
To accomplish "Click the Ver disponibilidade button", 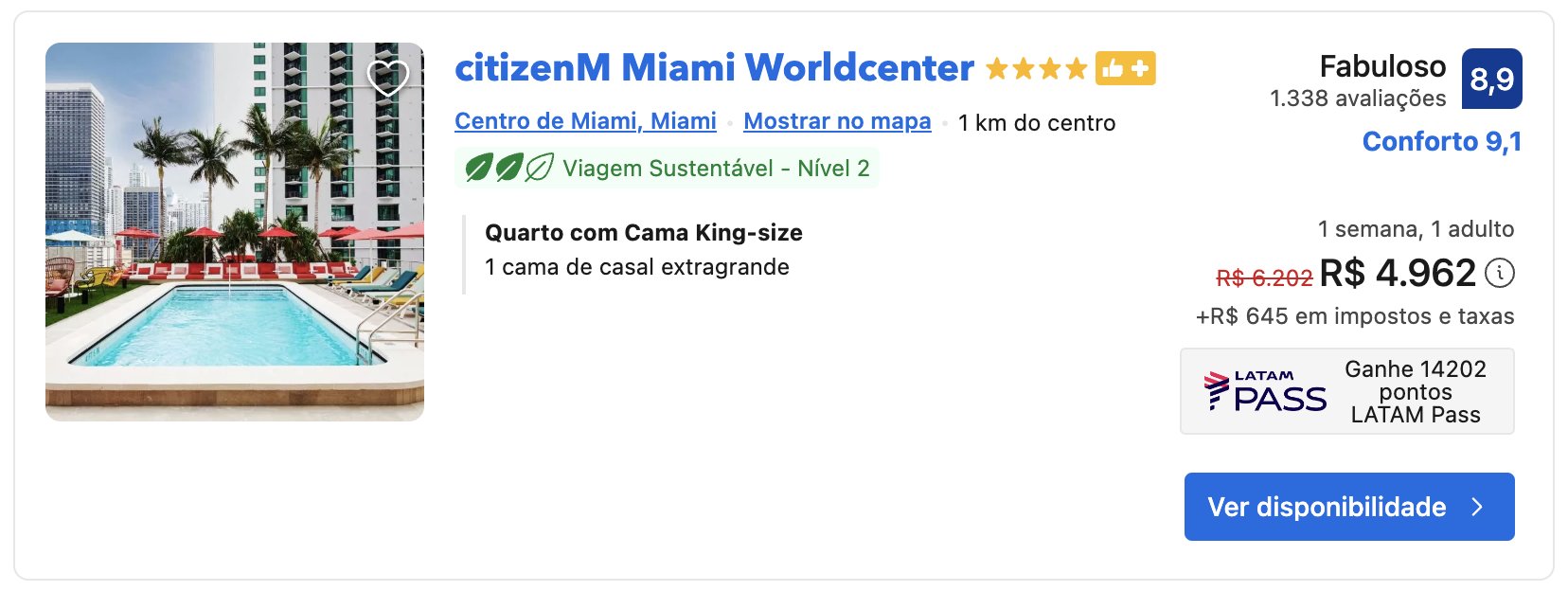I will (1349, 507).
